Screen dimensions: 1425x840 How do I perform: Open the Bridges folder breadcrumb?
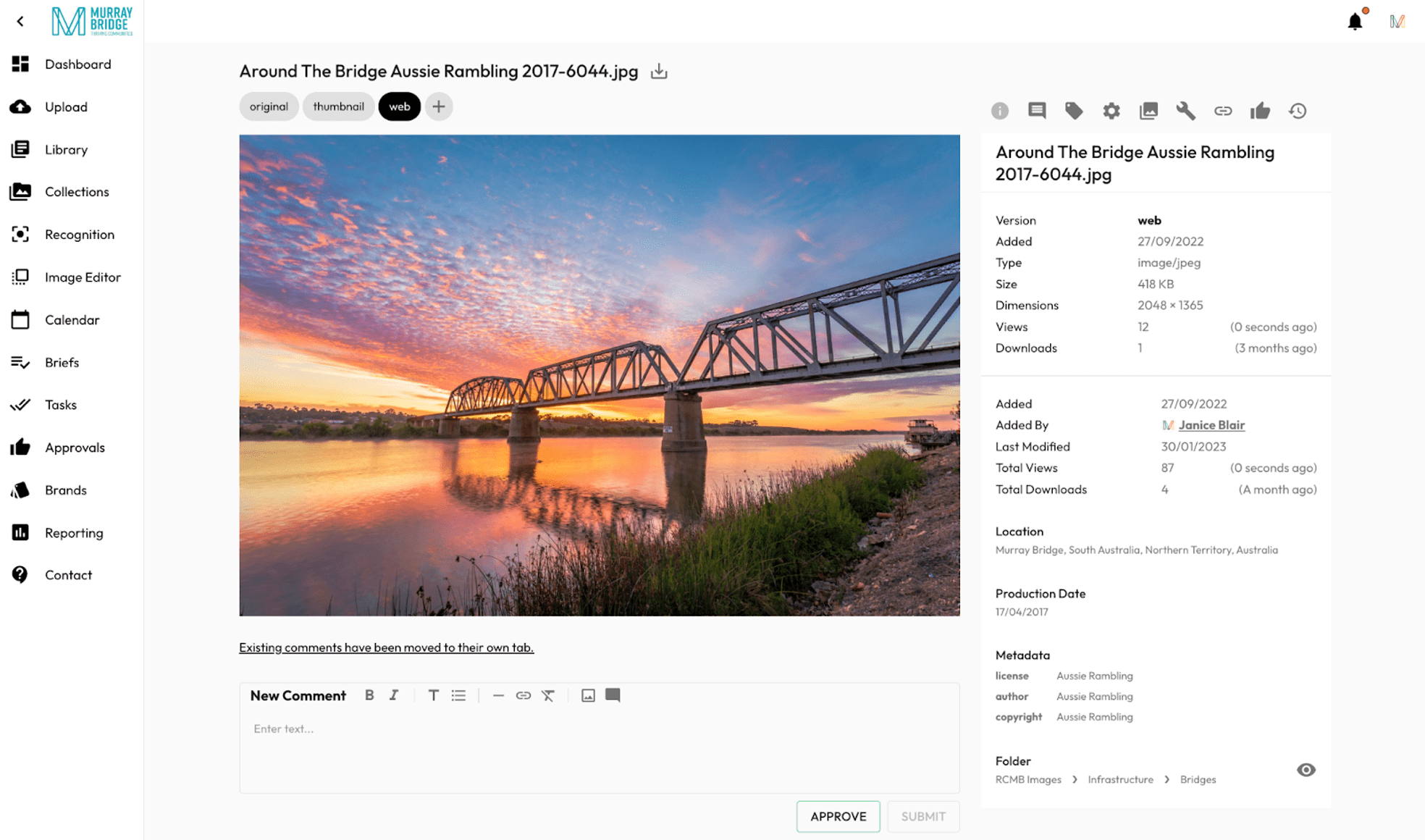[1198, 780]
